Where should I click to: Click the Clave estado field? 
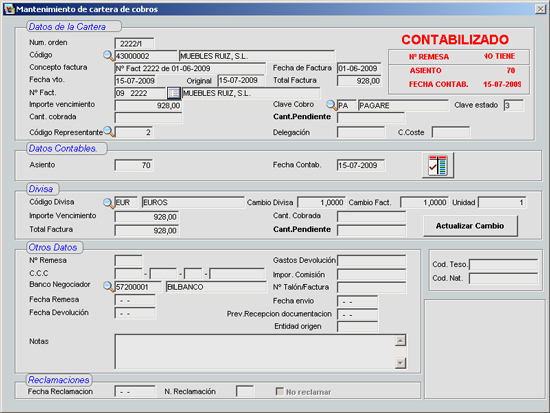[514, 105]
